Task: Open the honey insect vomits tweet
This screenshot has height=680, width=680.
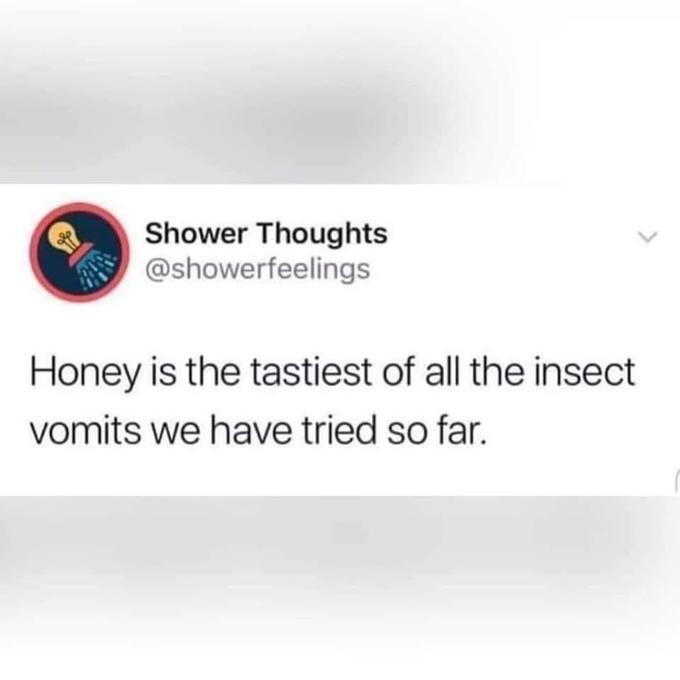Action: tap(333, 400)
